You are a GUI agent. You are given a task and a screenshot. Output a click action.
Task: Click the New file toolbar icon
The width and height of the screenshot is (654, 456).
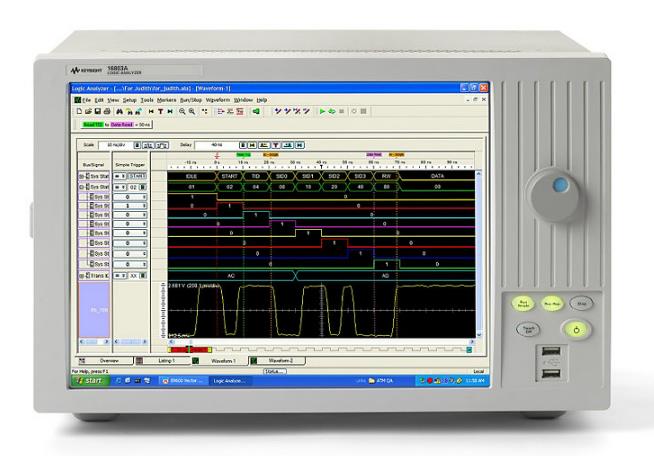point(77,110)
